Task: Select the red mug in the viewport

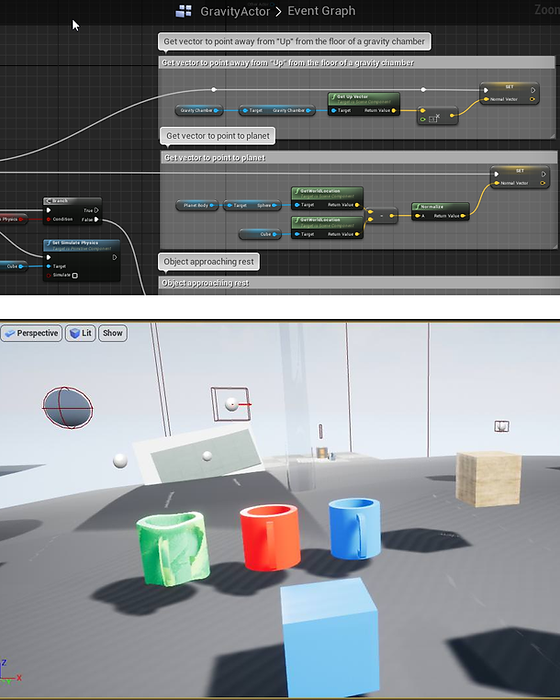Action: [270, 537]
